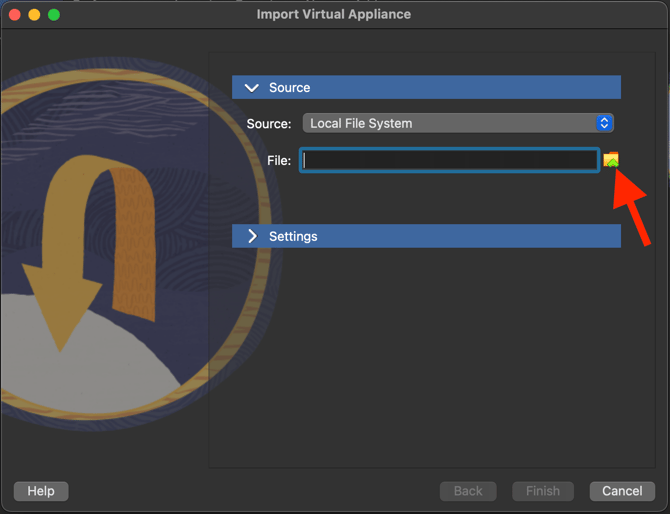This screenshot has height=514, width=670.
Task: Collapse the Source section chevron
Action: click(252, 88)
